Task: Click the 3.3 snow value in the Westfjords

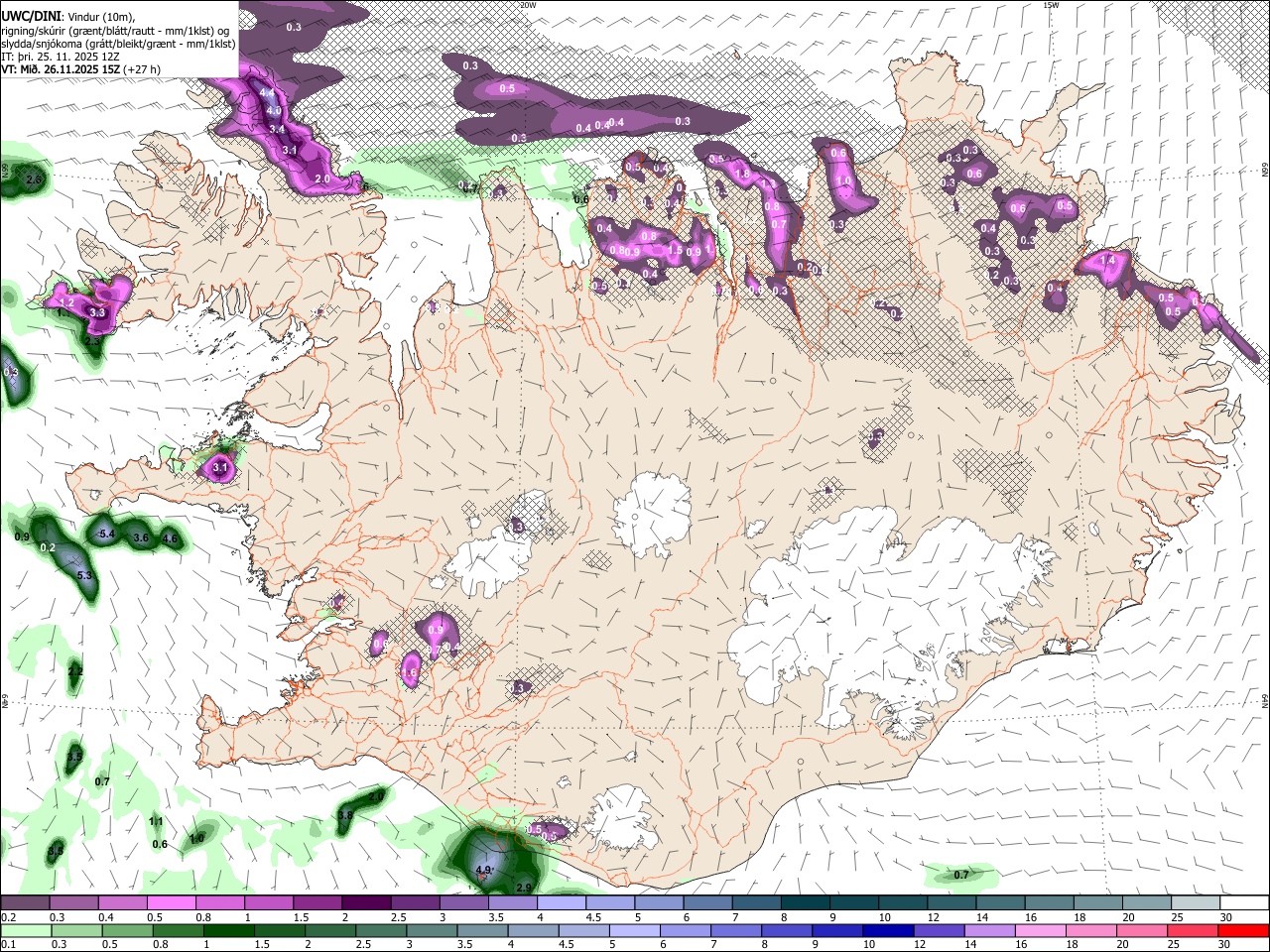Action: [97, 313]
